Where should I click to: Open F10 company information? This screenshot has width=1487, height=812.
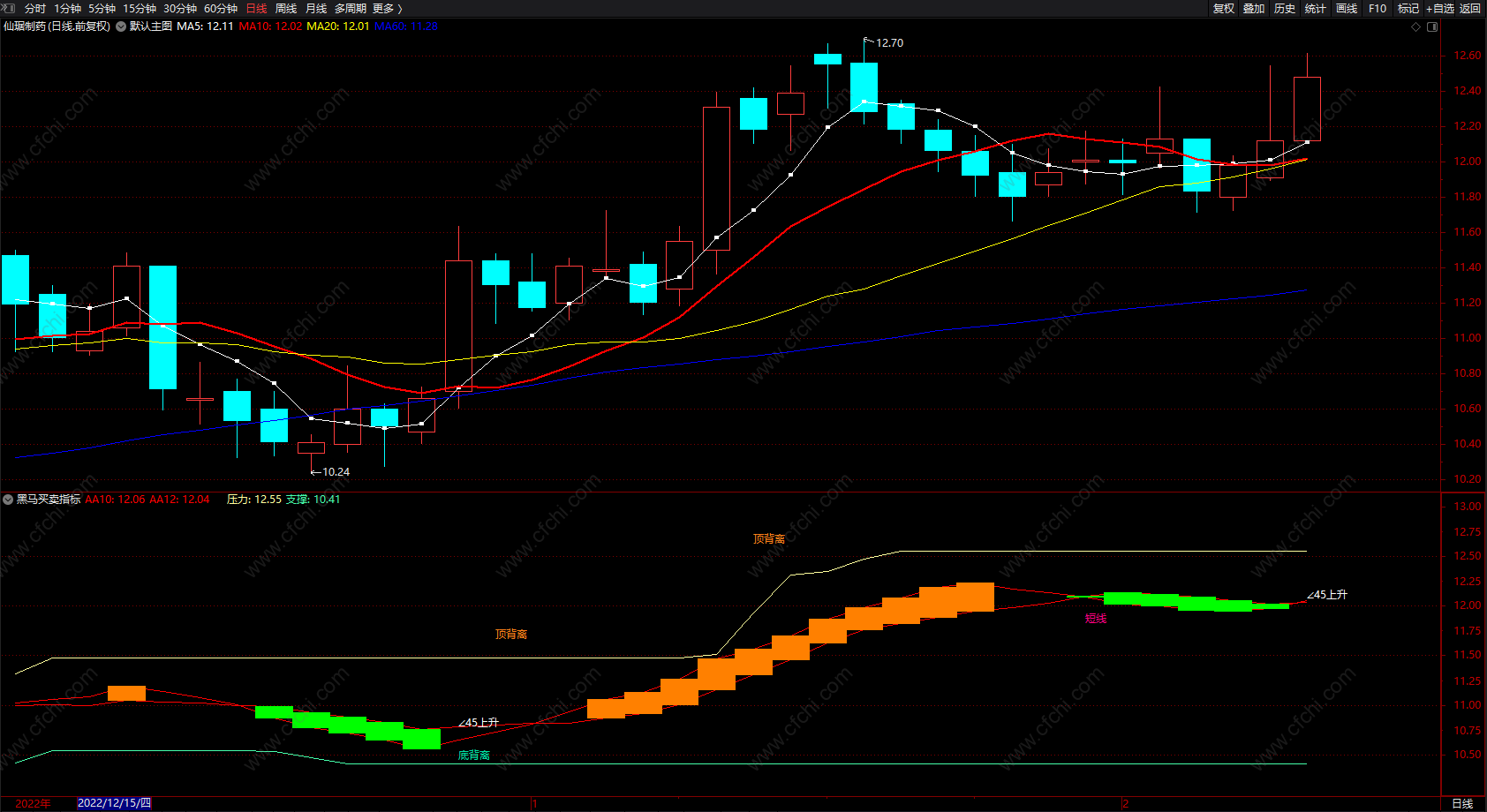[1378, 9]
